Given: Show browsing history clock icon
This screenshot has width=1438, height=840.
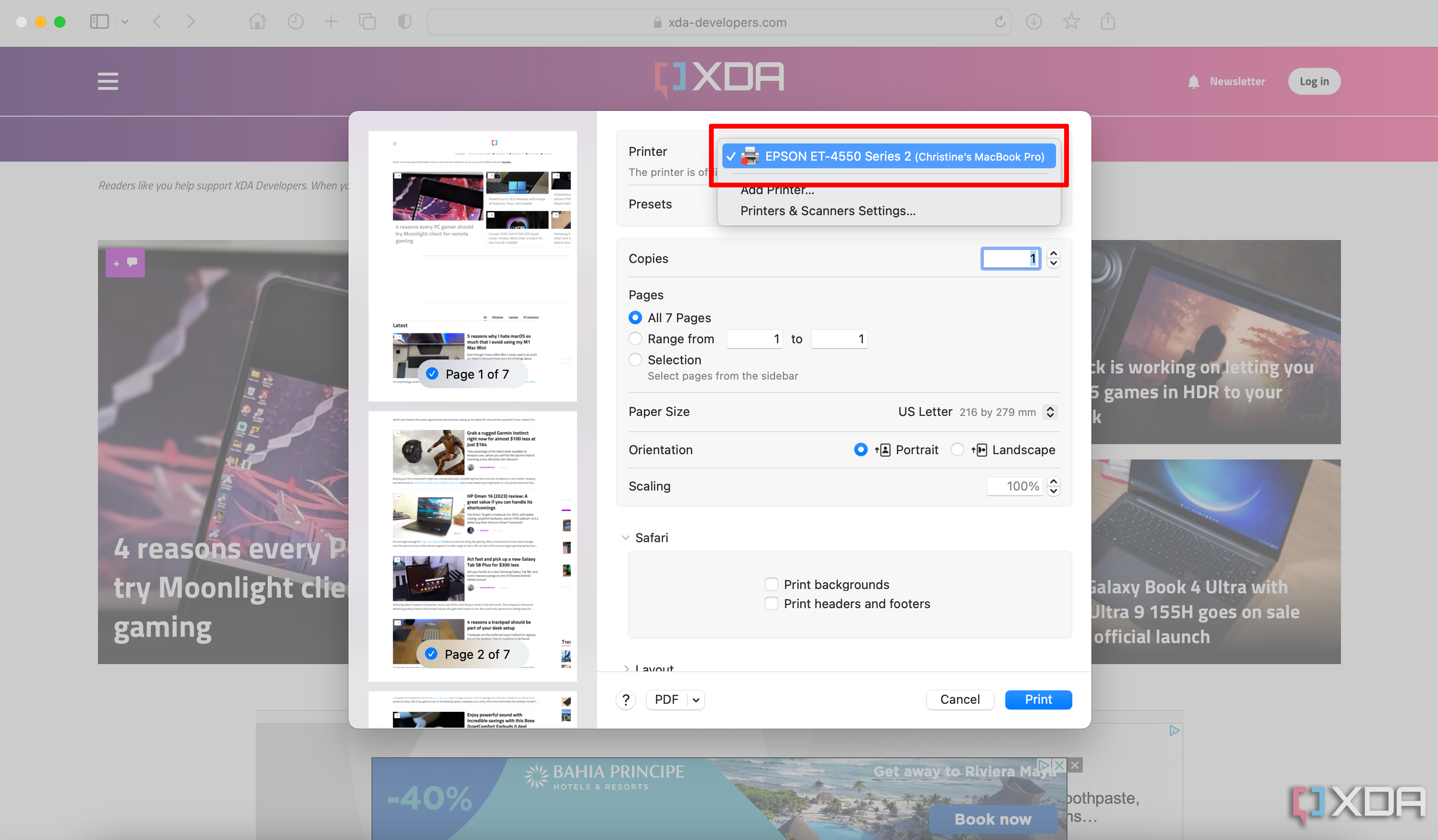Looking at the screenshot, I should 295,22.
